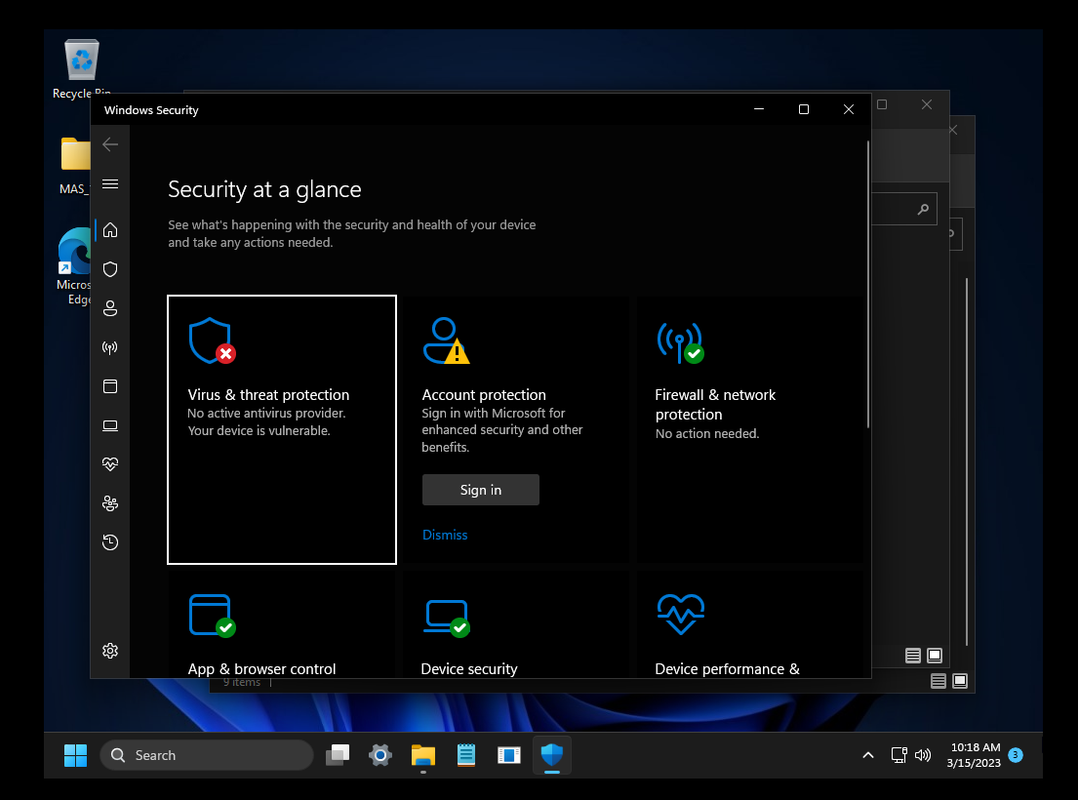Open App & browser control title
Screen dimensions: 1078x800
(262, 669)
